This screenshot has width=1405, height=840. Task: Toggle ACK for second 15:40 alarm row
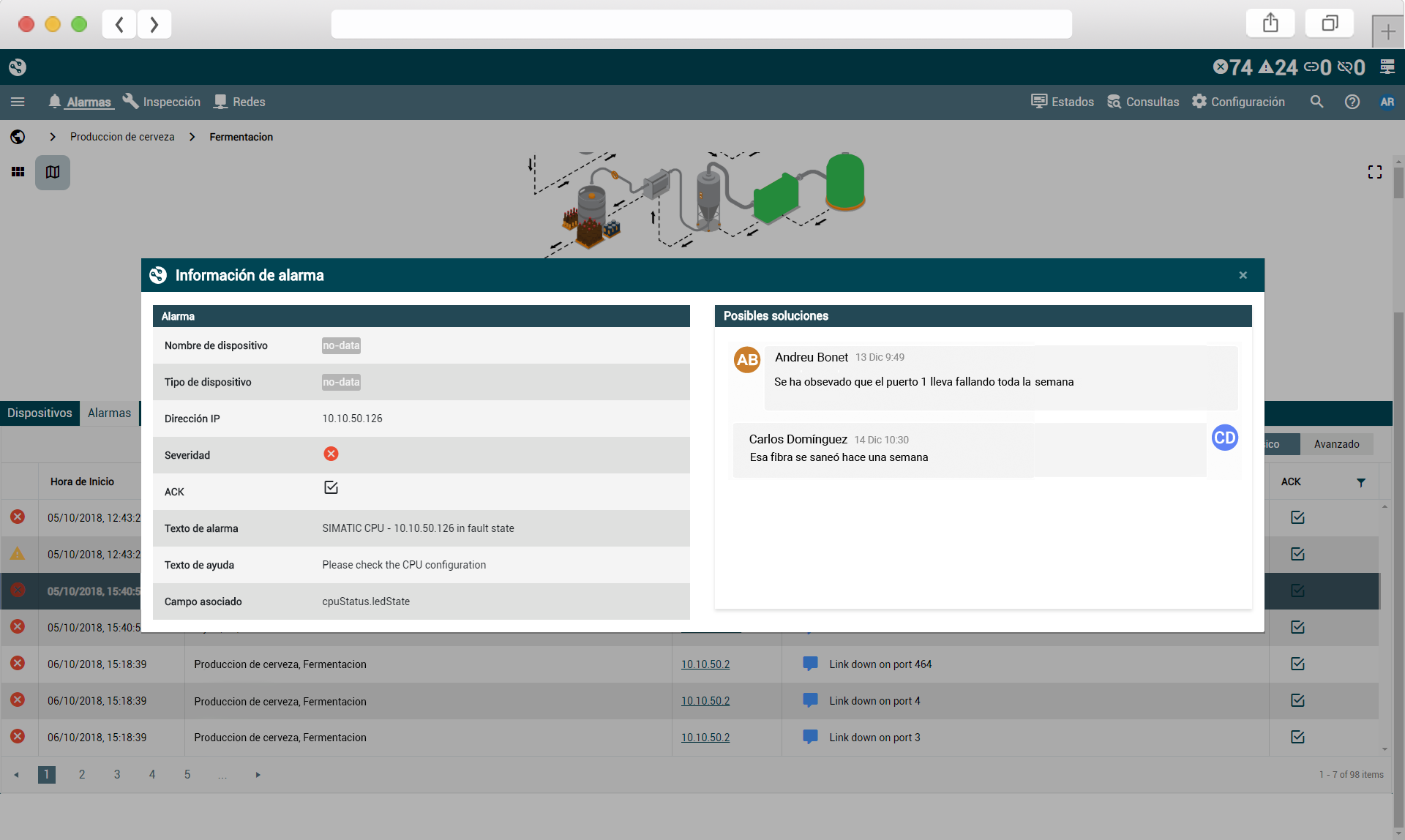(x=1297, y=627)
